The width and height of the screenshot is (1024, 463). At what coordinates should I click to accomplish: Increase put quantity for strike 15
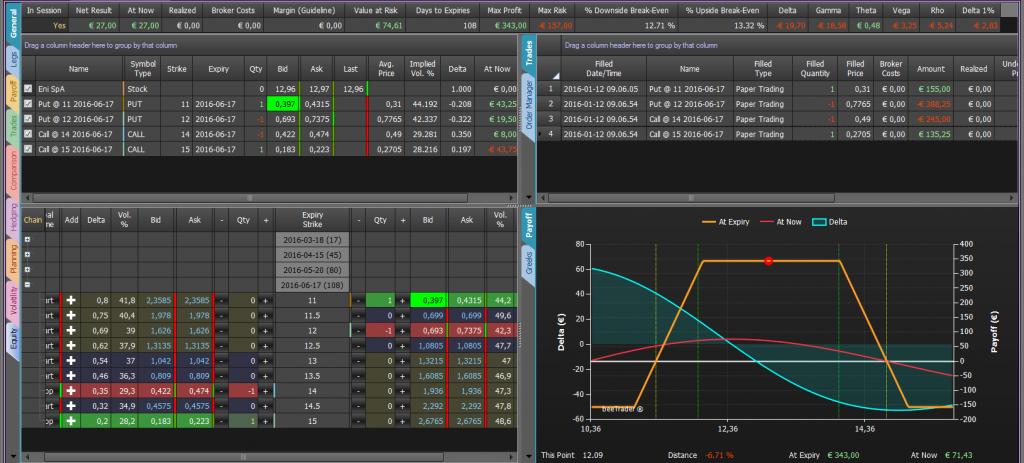(x=403, y=421)
